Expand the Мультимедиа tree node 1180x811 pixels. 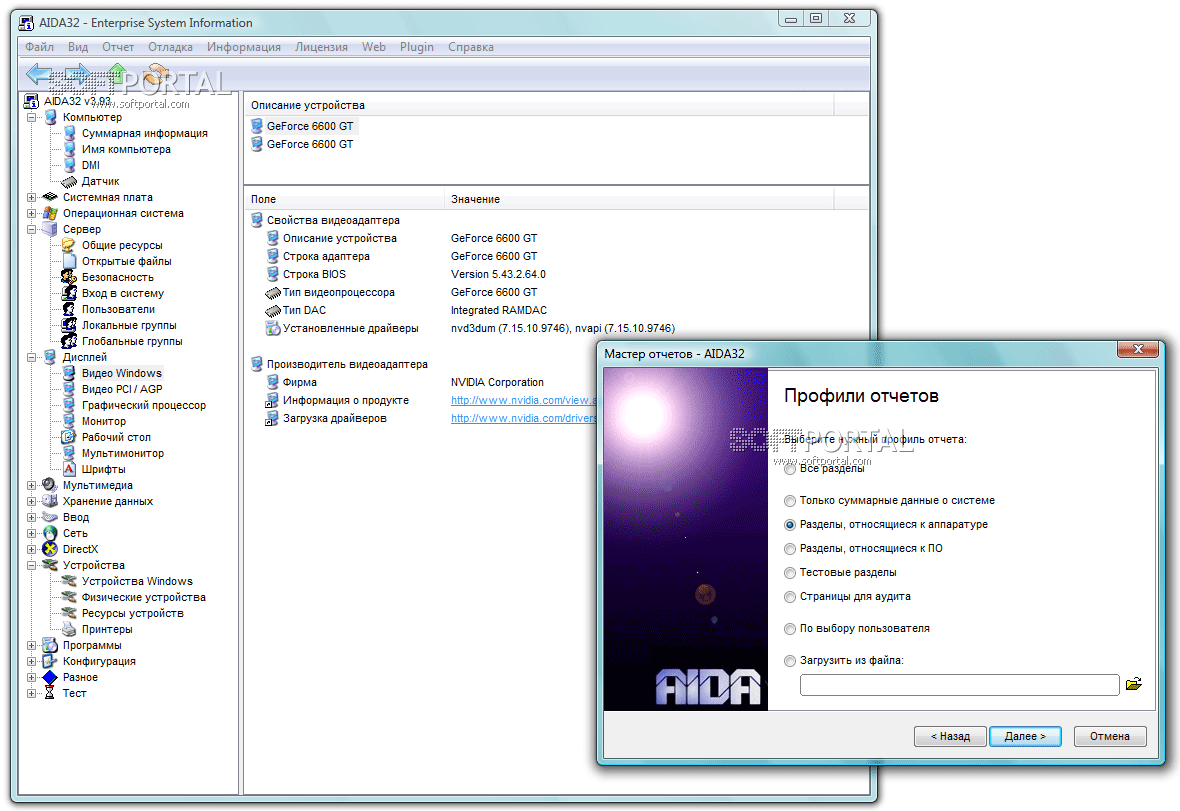pos(32,485)
